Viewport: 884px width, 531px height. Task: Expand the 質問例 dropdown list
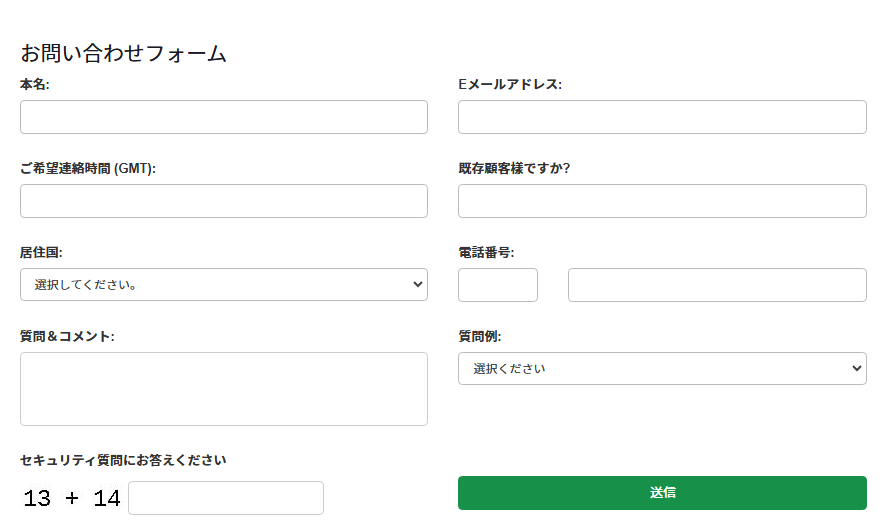(661, 368)
